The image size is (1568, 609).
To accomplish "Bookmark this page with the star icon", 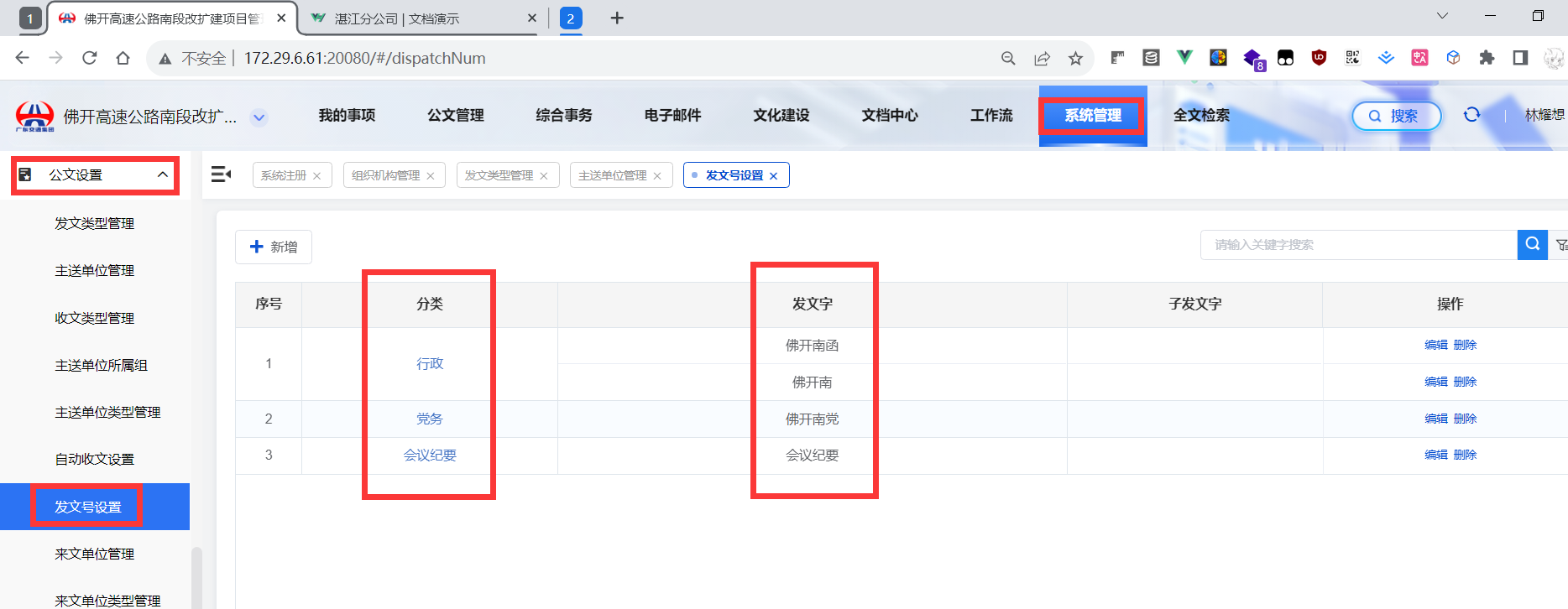I will pos(1075,58).
